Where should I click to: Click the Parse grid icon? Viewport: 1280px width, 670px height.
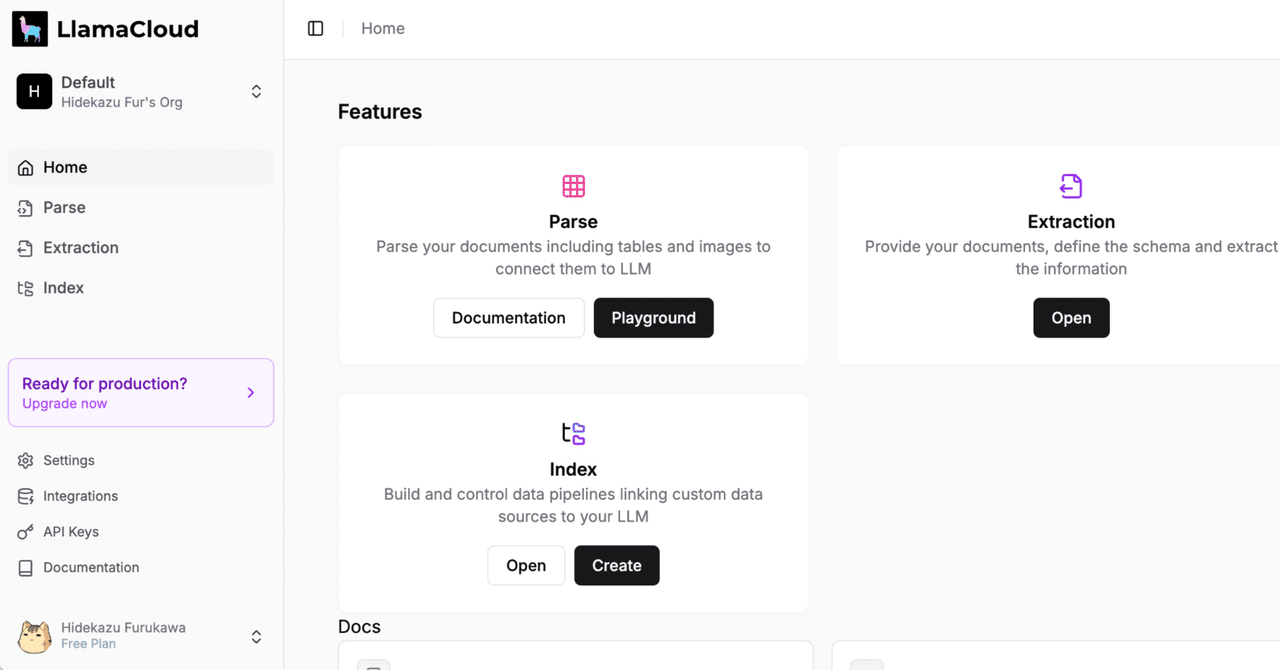click(x=573, y=186)
